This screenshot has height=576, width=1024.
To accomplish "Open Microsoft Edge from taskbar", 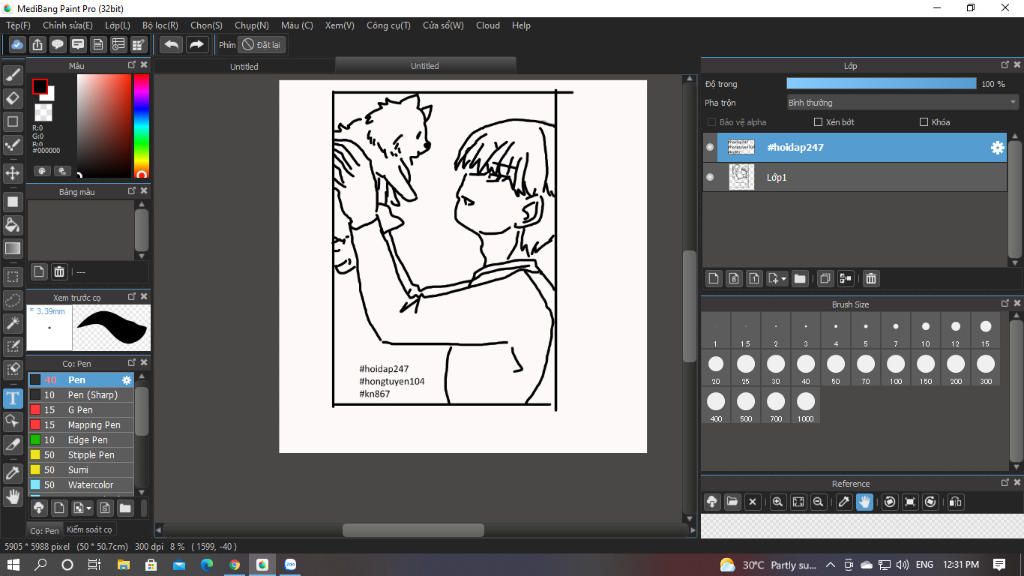I will point(206,565).
